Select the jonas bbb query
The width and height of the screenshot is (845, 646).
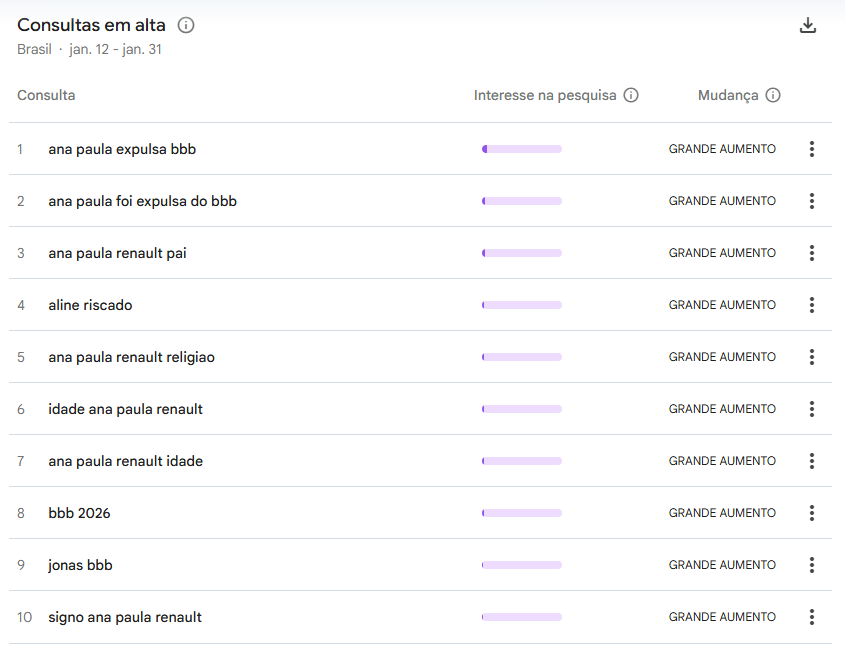80,565
